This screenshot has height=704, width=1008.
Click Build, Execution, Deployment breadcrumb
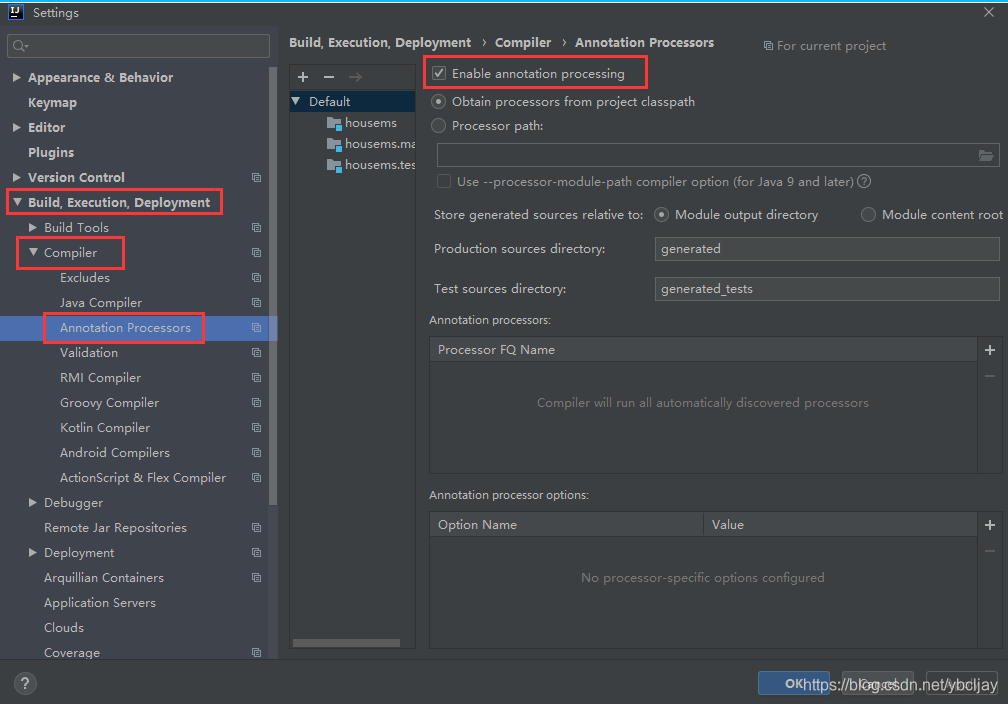(380, 42)
